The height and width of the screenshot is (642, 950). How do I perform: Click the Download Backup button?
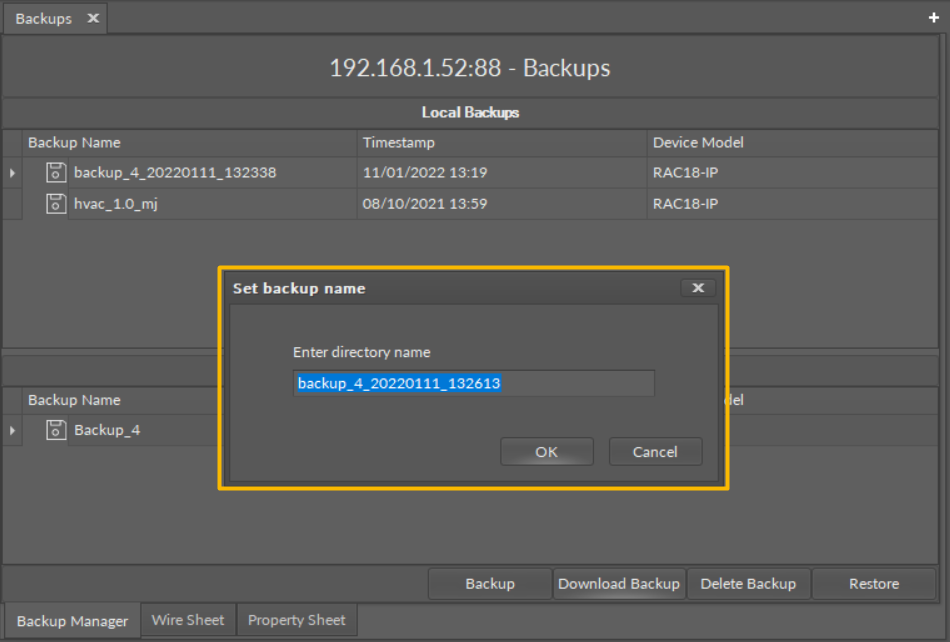click(619, 583)
